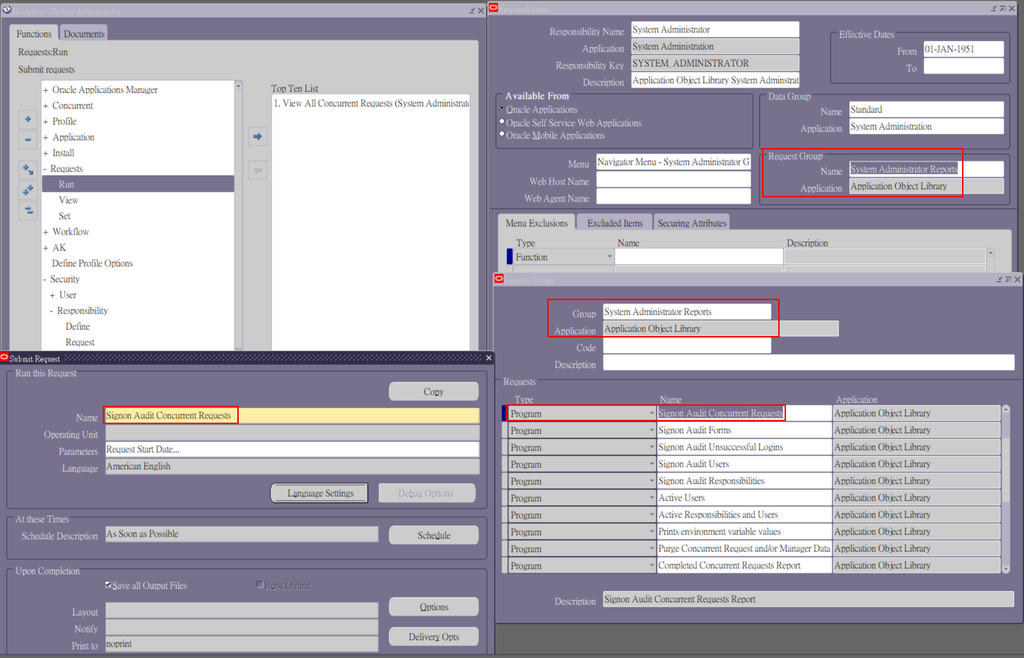Click the Parameters field in Submit Request
This screenshot has height=658, width=1024.
(292, 449)
